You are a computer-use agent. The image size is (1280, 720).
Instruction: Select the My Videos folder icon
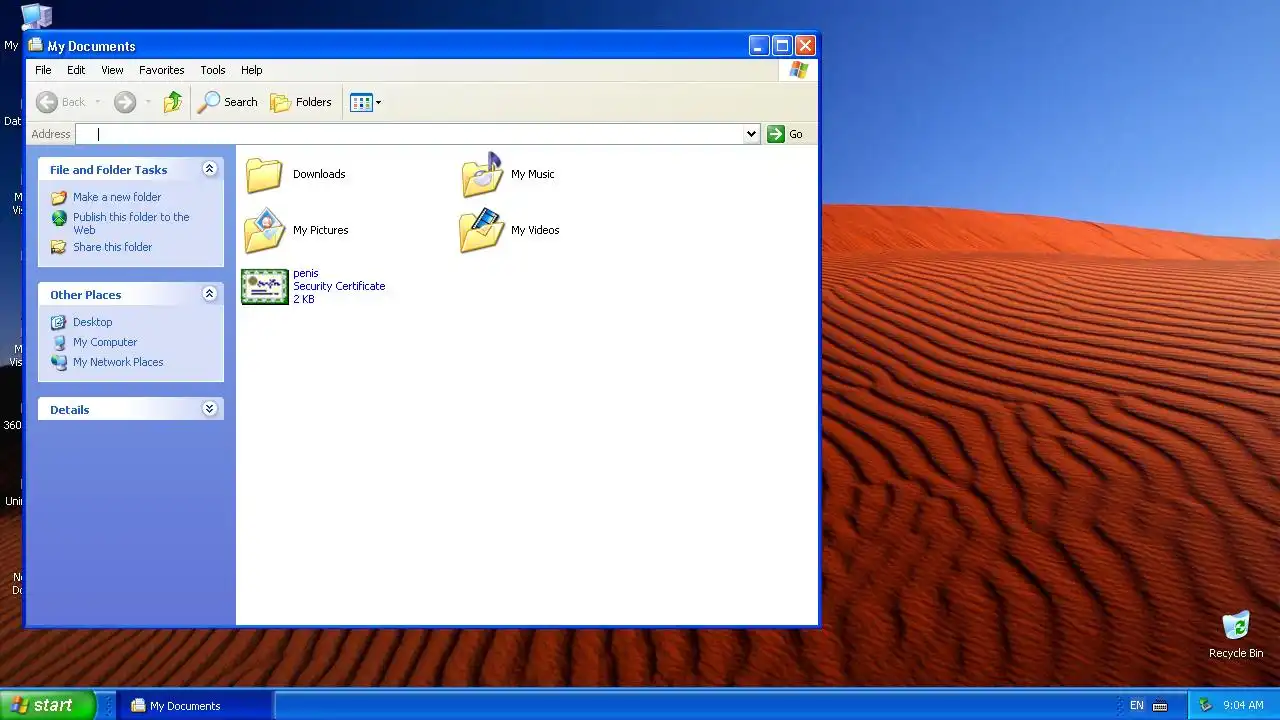(x=482, y=230)
